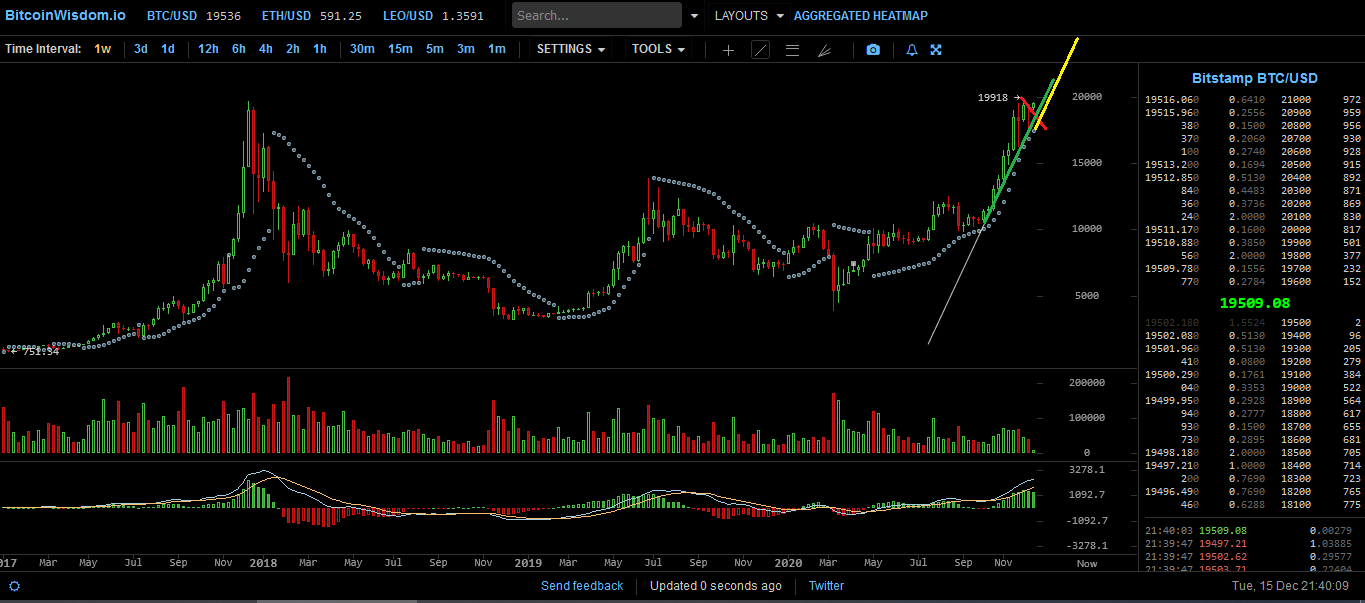The width and height of the screenshot is (1365, 603).
Task: Select the 3m interval
Action: pos(466,49)
